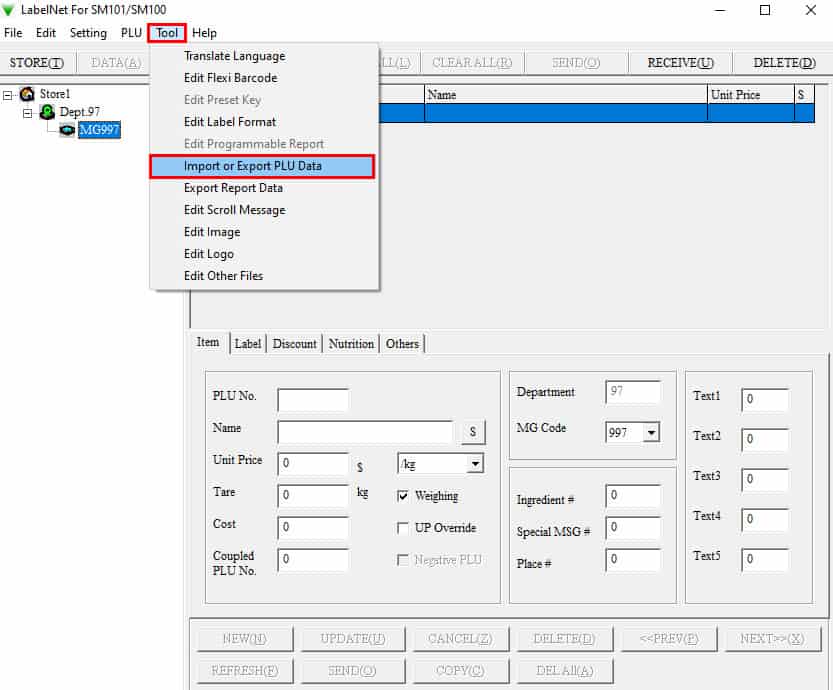Switch to the Label tab
The image size is (833, 690).
tap(248, 344)
